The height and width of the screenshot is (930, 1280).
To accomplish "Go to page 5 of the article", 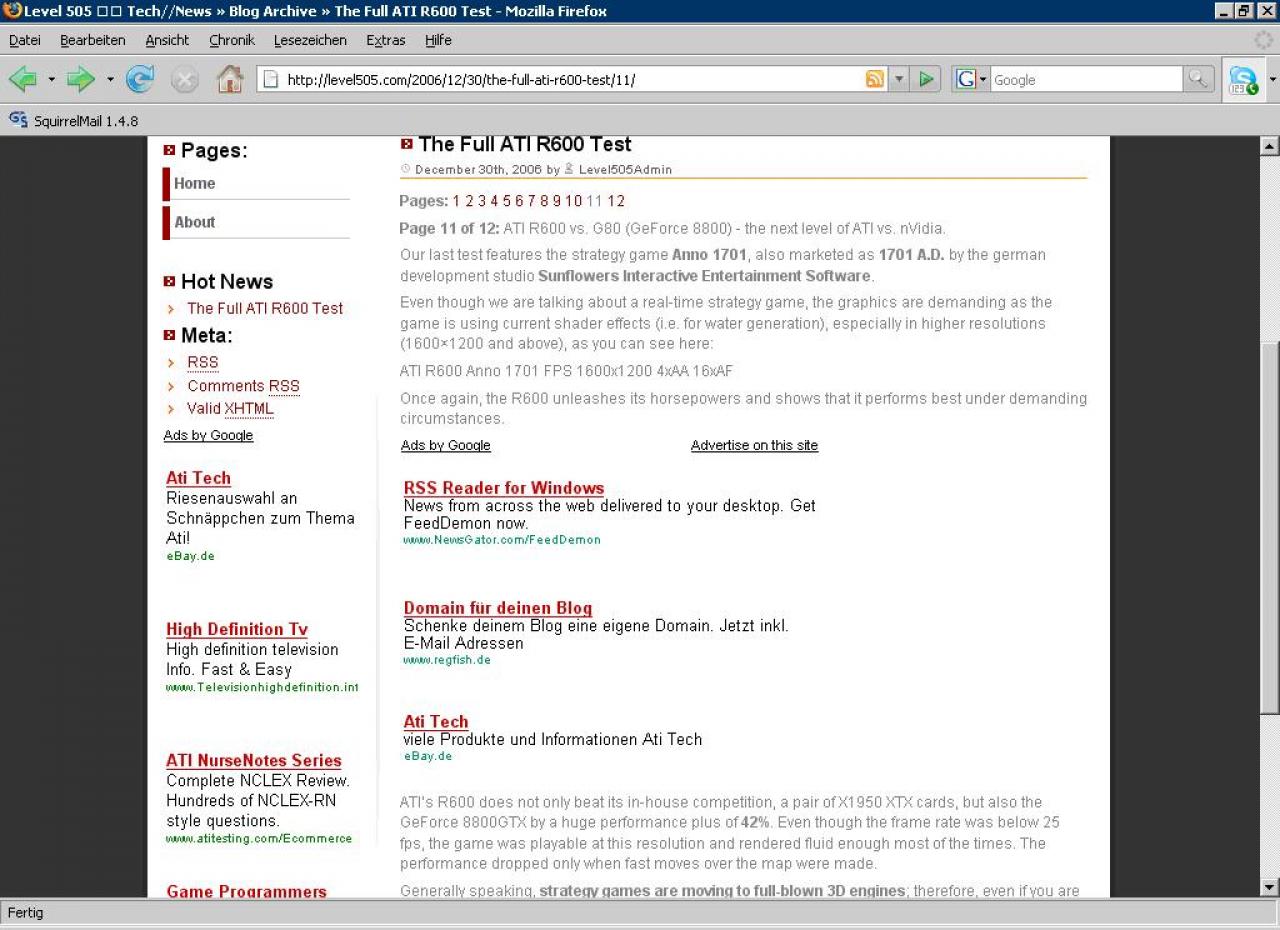I will (507, 201).
